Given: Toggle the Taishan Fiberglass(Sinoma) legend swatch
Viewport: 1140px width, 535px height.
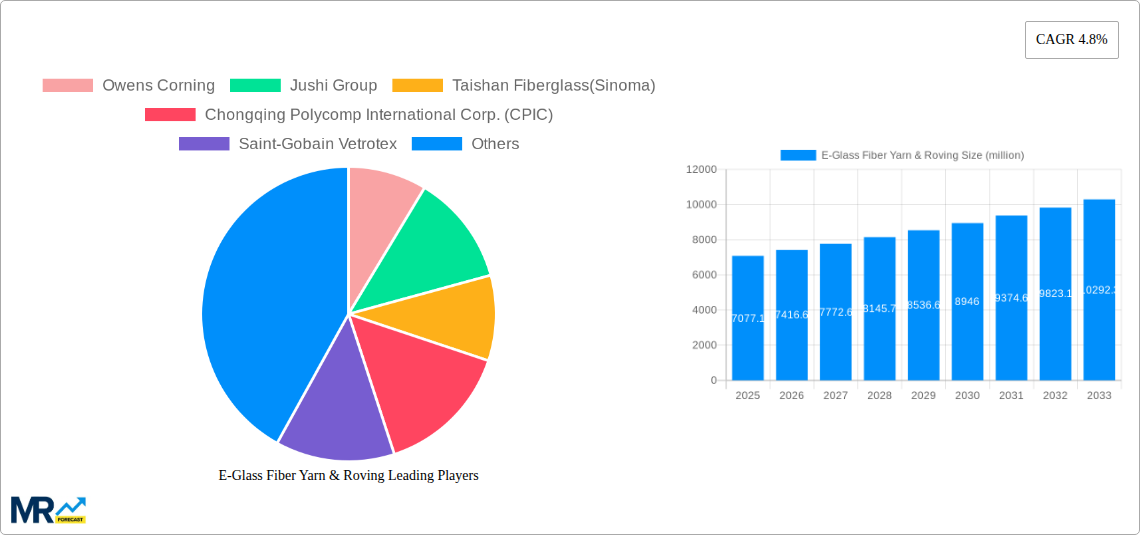Looking at the screenshot, I should pos(417,86).
